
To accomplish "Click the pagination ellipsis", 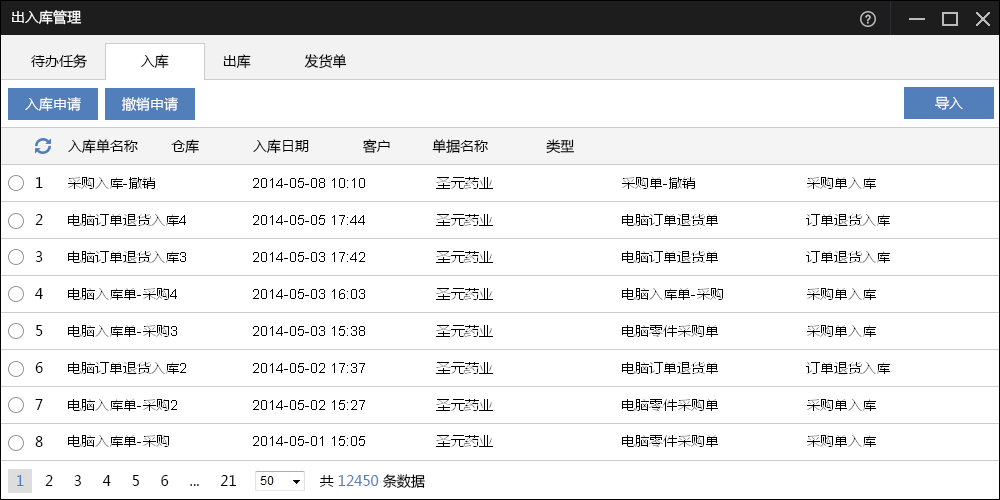I will click(195, 481).
